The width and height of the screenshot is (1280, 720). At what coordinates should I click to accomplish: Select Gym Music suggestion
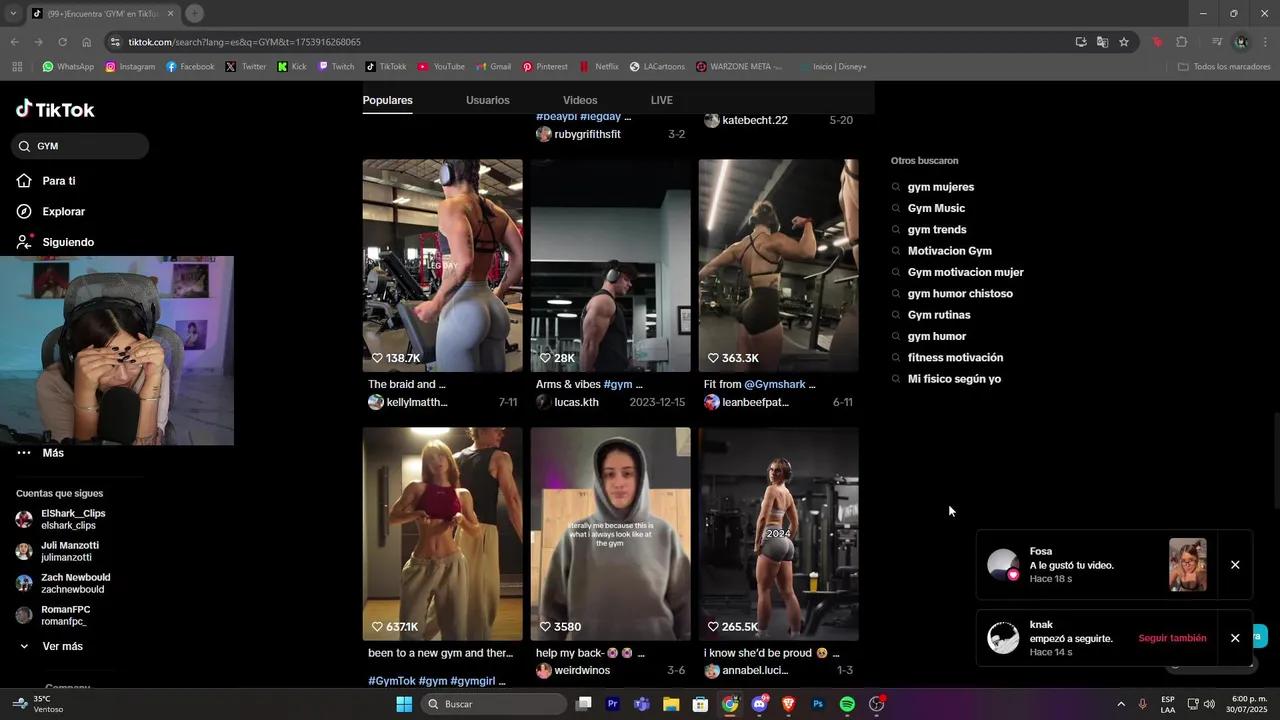click(936, 208)
